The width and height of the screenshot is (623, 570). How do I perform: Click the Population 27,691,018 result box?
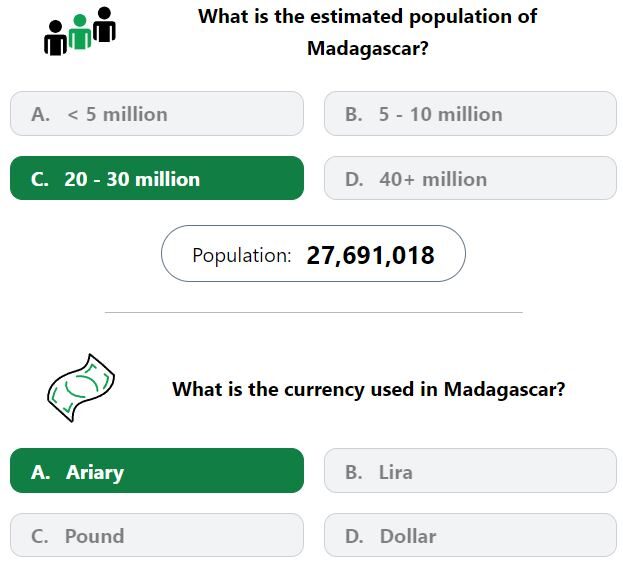click(x=313, y=254)
